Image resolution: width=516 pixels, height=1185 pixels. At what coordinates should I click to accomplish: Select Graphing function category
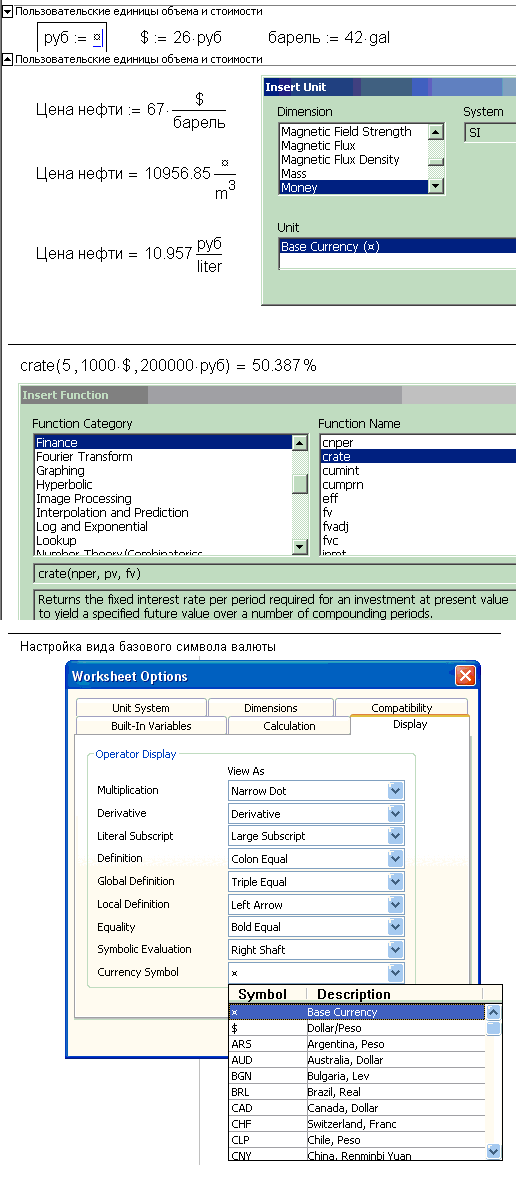click(x=162, y=470)
